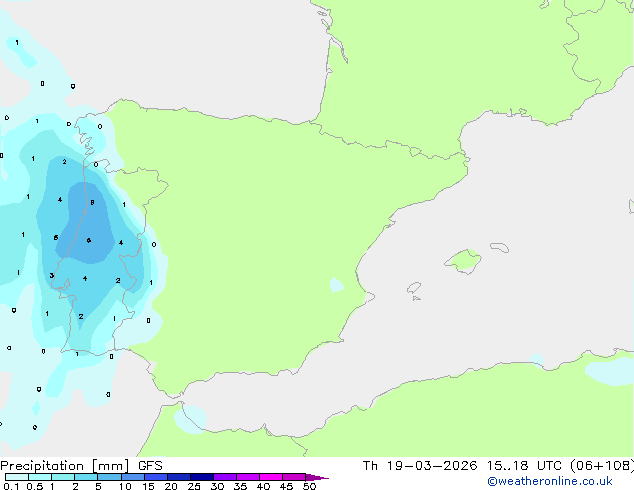Screen dimensions: 634x490
Task: Click the '3' precipitation value near Lisbon coast
Action: (x=51, y=276)
